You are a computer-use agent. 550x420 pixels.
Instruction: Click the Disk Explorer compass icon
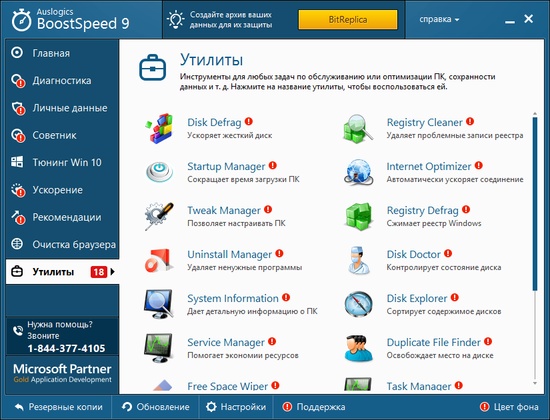click(x=358, y=304)
